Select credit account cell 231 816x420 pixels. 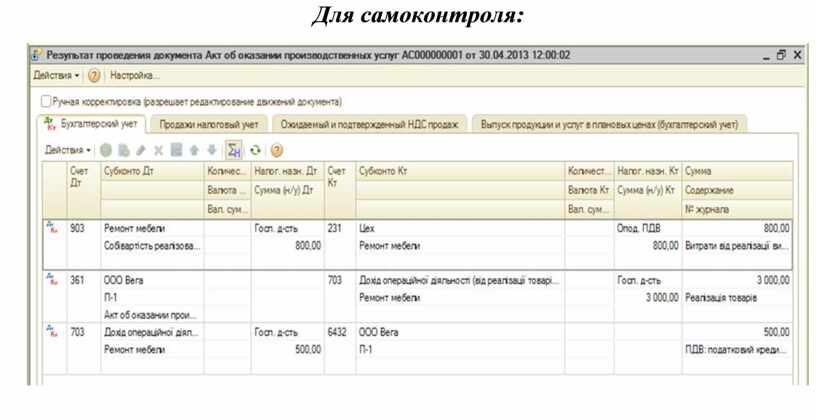tap(340, 228)
